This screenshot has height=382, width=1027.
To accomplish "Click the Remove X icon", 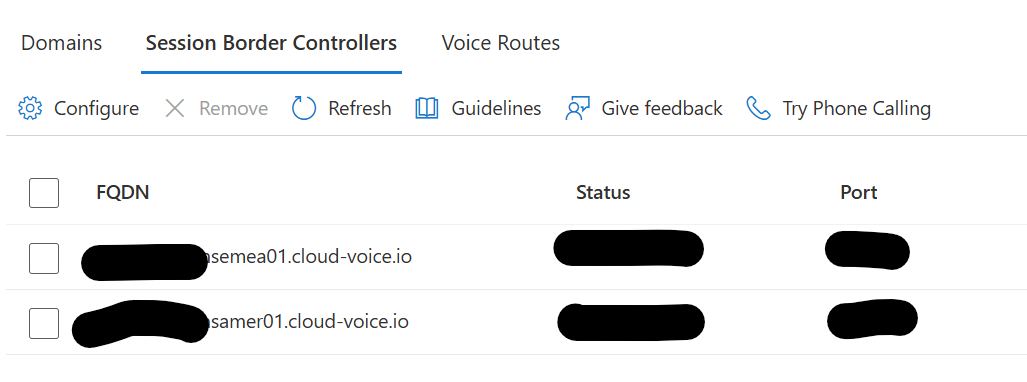I will [175, 108].
